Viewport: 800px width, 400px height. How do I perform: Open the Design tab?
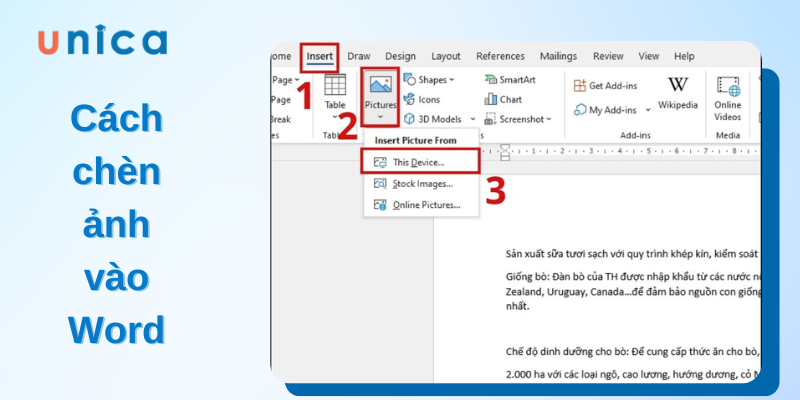click(400, 56)
